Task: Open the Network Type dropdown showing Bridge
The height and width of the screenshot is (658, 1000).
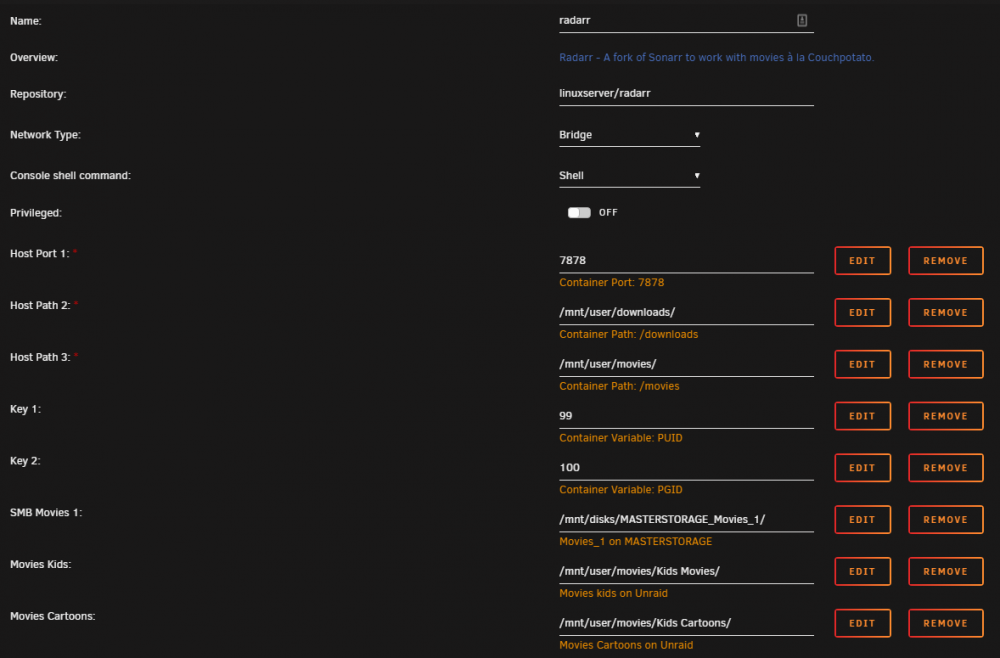Action: pos(629,135)
